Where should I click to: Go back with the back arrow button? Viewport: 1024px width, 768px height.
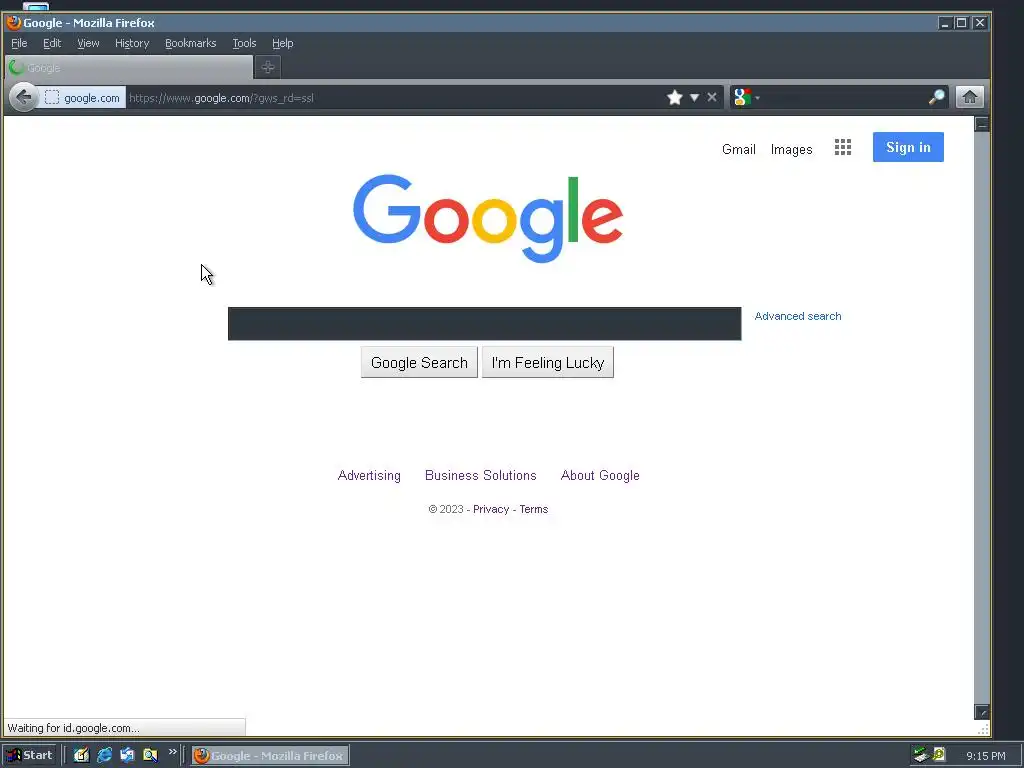pyautogui.click(x=24, y=98)
